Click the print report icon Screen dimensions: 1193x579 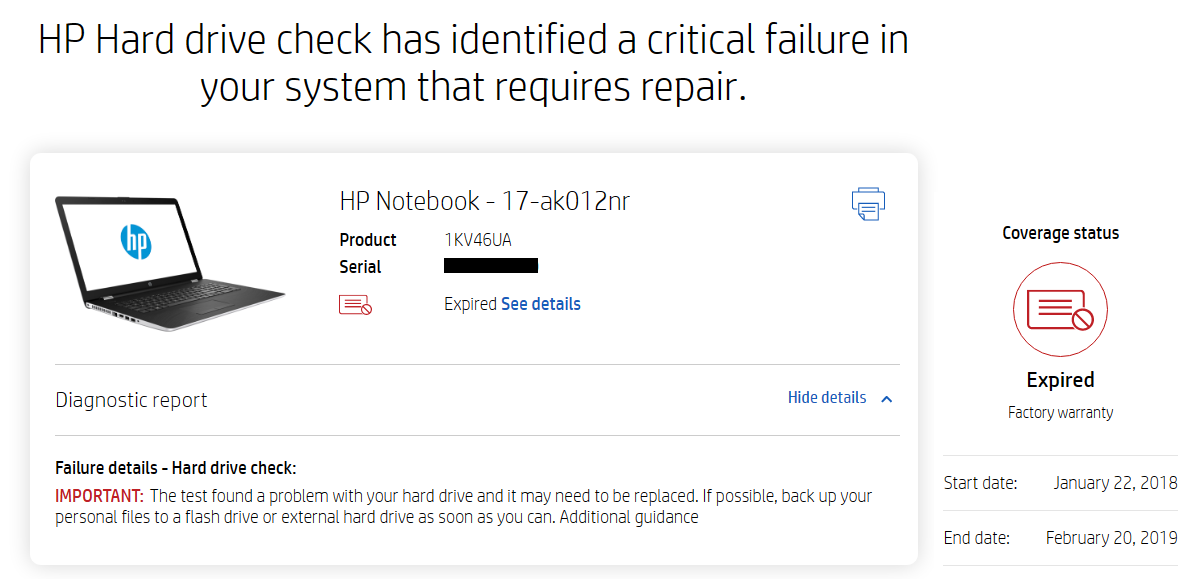(x=867, y=203)
